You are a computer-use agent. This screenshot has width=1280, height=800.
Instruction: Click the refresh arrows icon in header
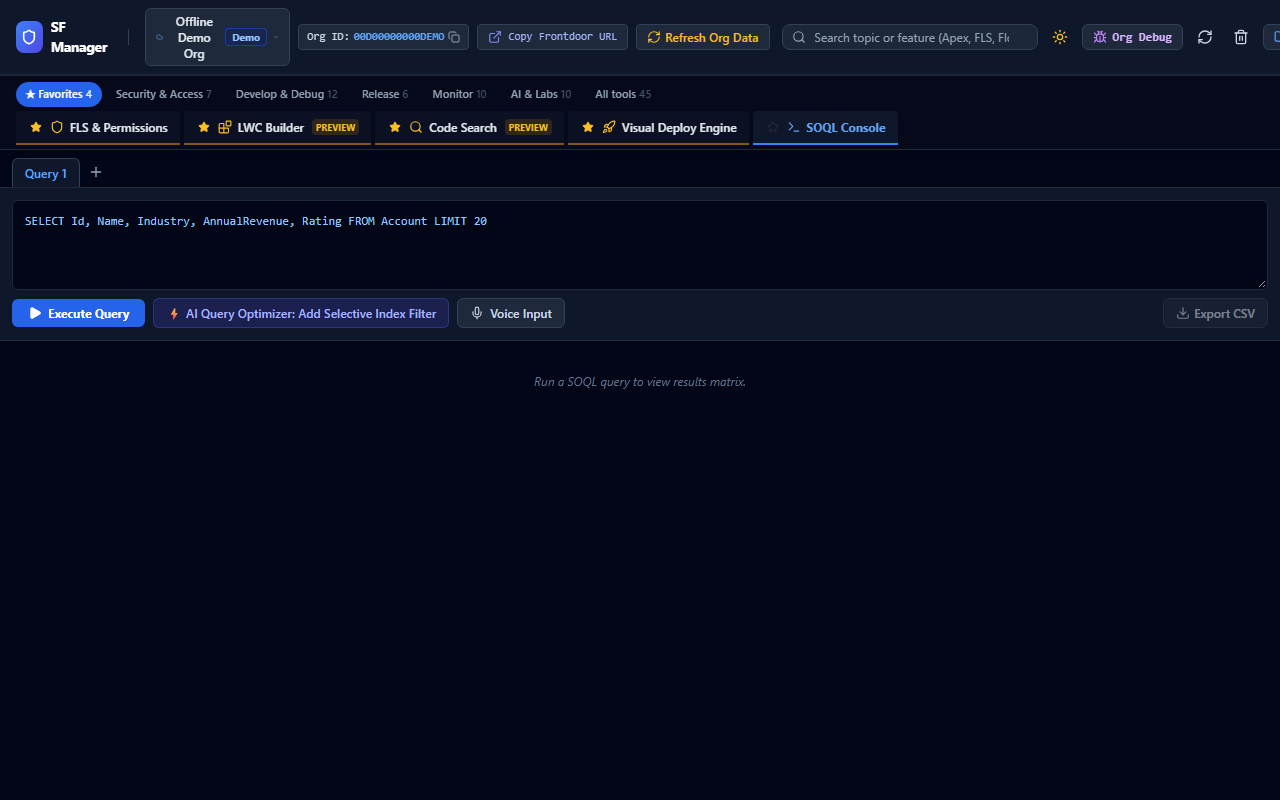click(x=1205, y=37)
